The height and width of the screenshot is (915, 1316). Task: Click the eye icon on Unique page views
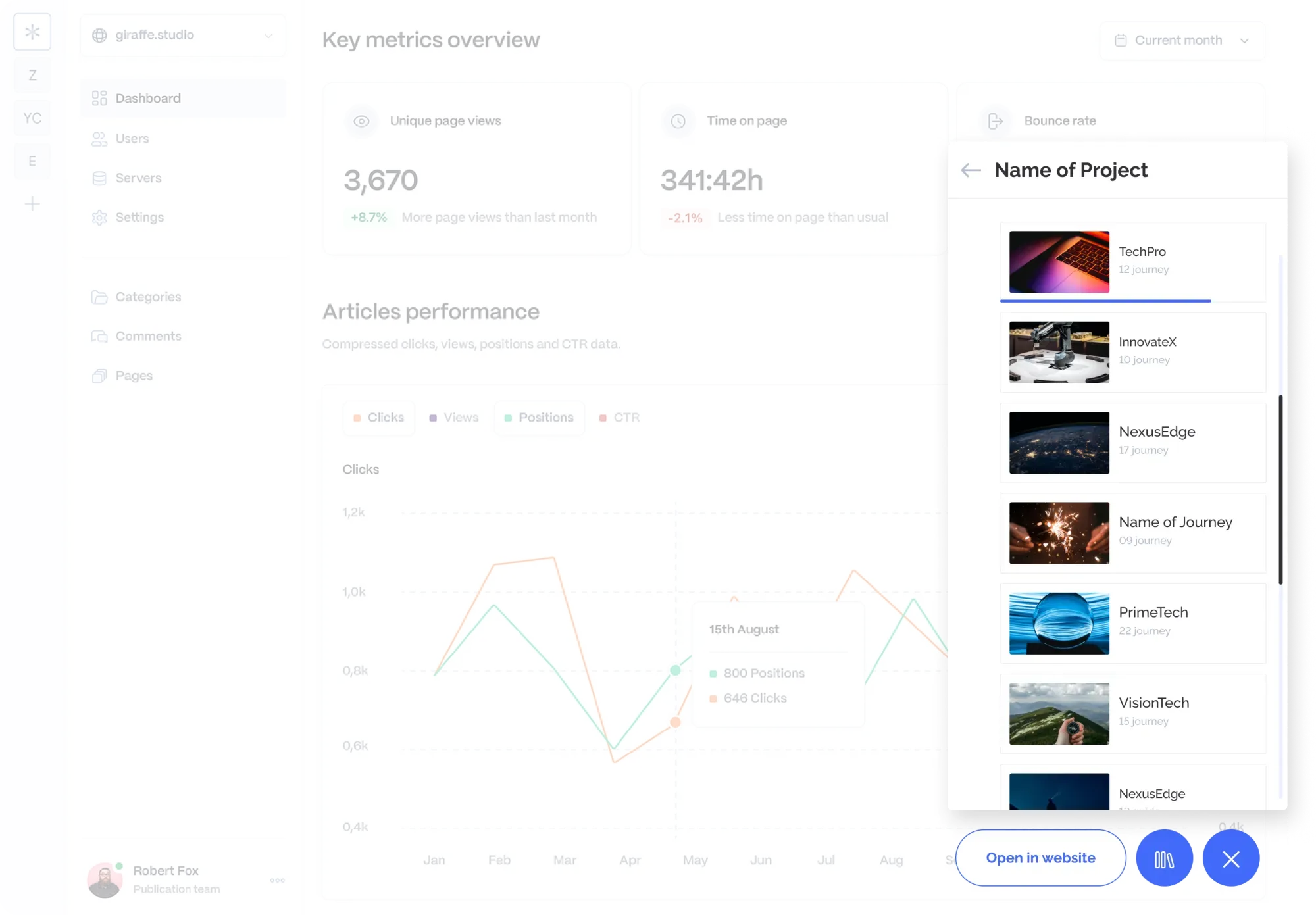361,121
